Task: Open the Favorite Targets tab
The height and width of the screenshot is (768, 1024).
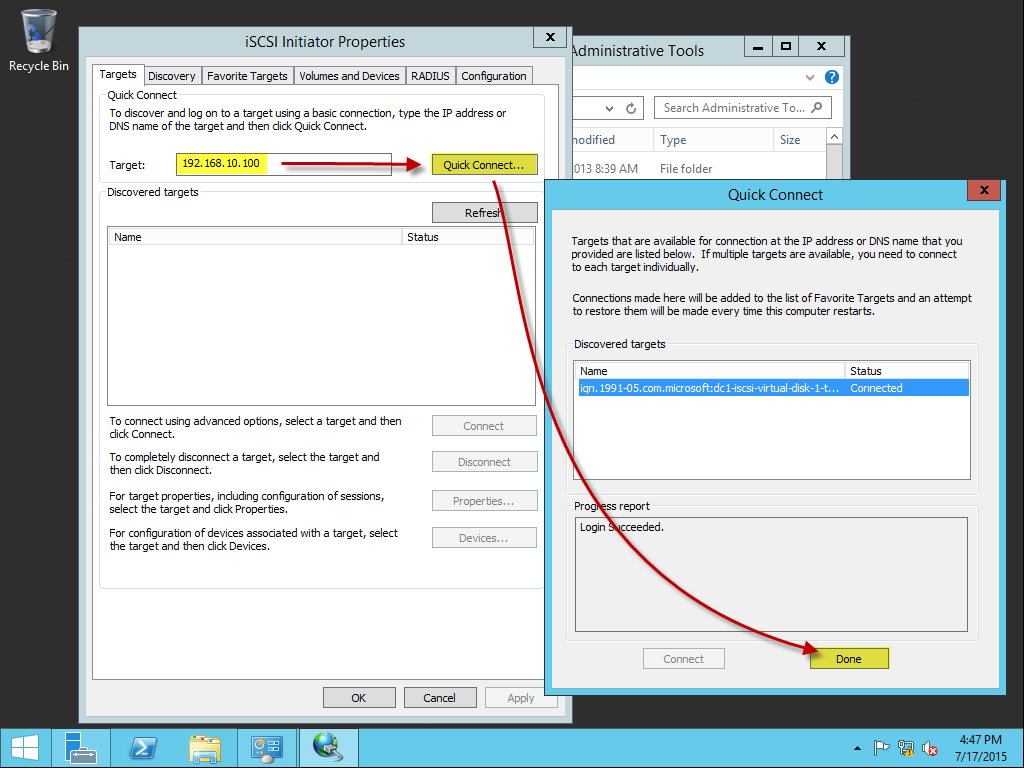Action: [248, 76]
